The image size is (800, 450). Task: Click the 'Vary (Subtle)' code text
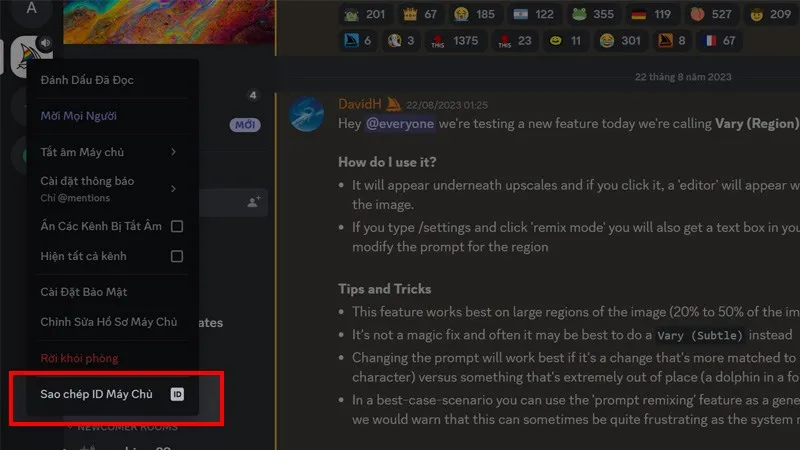click(x=699, y=335)
